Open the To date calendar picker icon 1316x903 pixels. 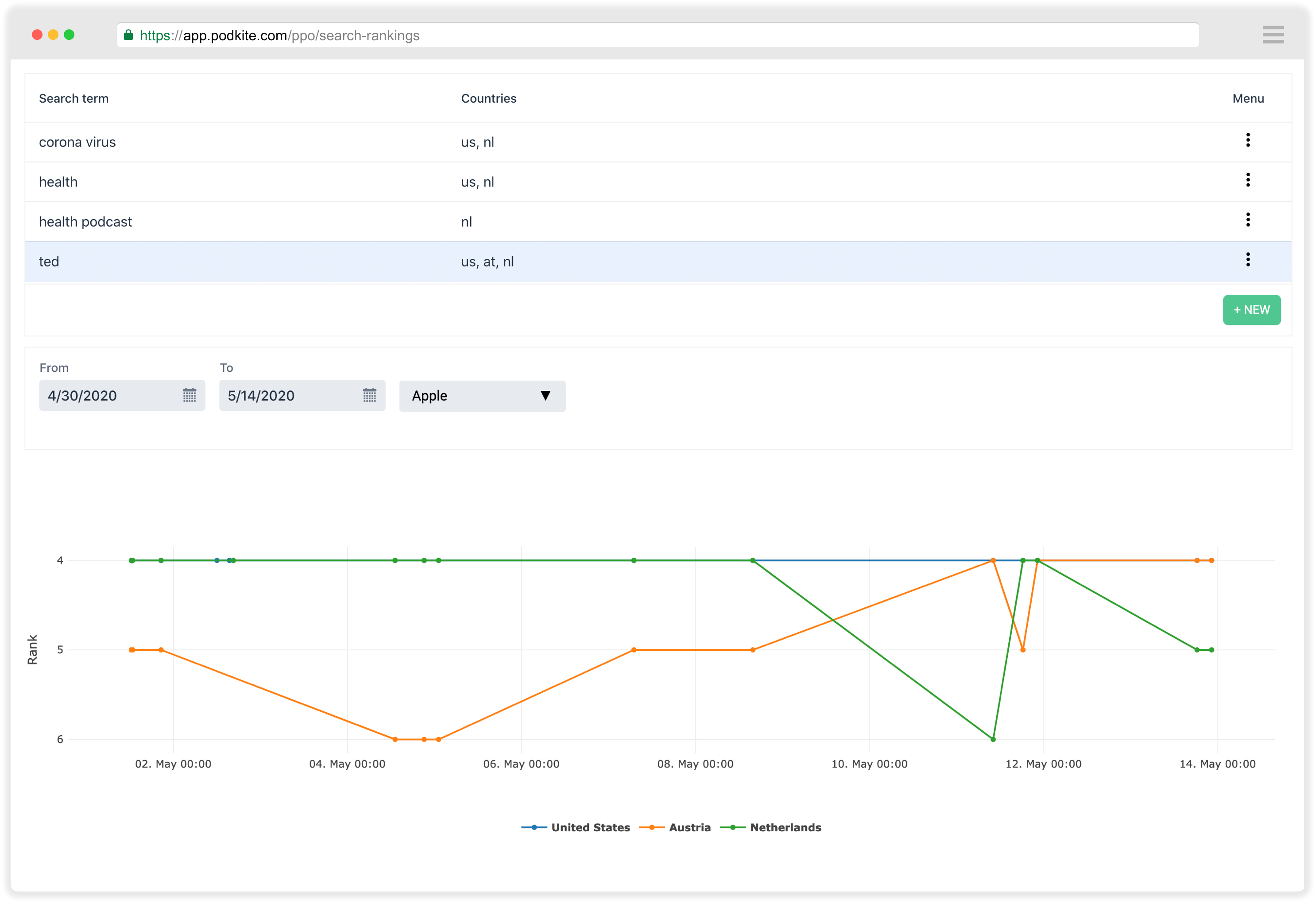click(369, 395)
